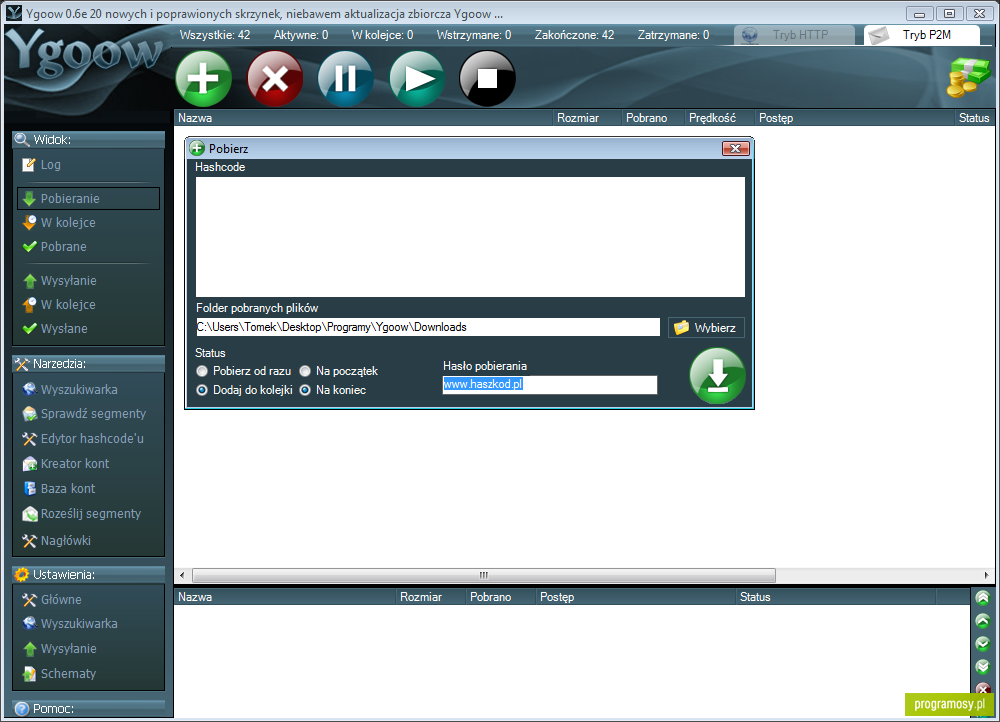The height and width of the screenshot is (722, 1000).
Task: Open Główne settings
Action: [x=52, y=600]
